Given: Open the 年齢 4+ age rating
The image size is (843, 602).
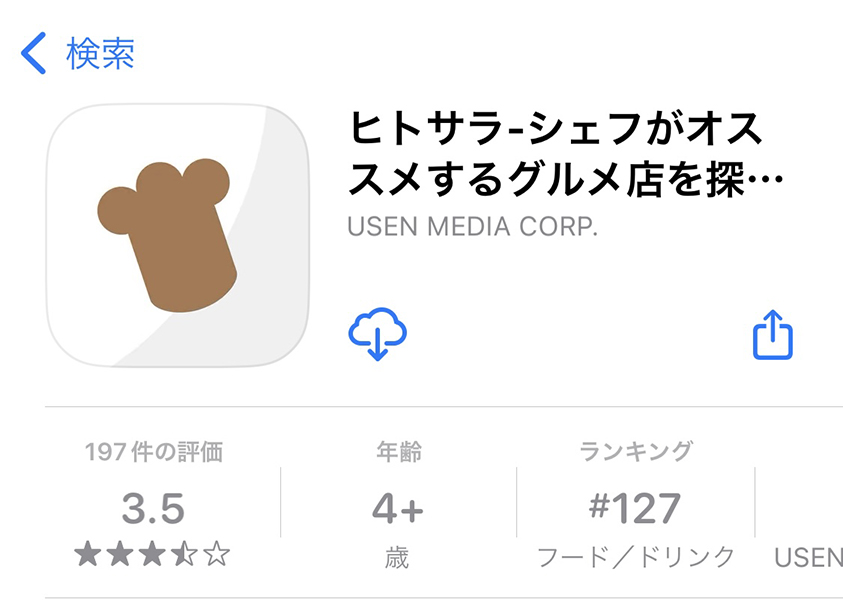Looking at the screenshot, I should (398, 505).
